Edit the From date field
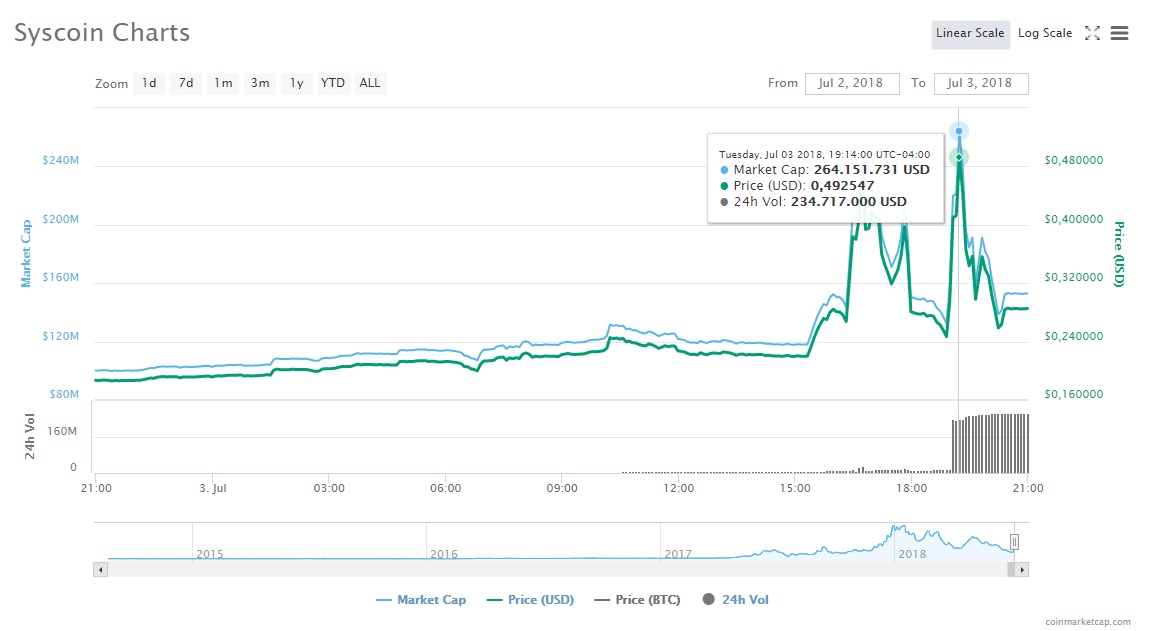 [852, 83]
